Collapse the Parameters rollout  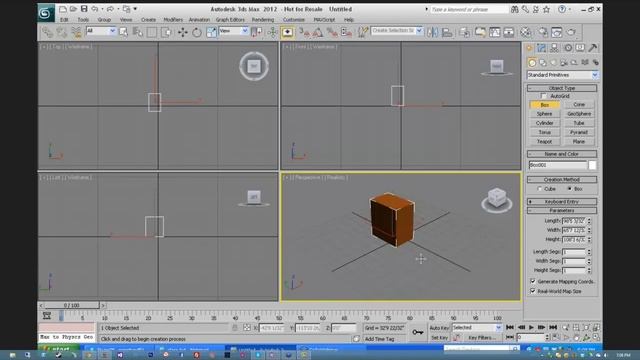562,211
